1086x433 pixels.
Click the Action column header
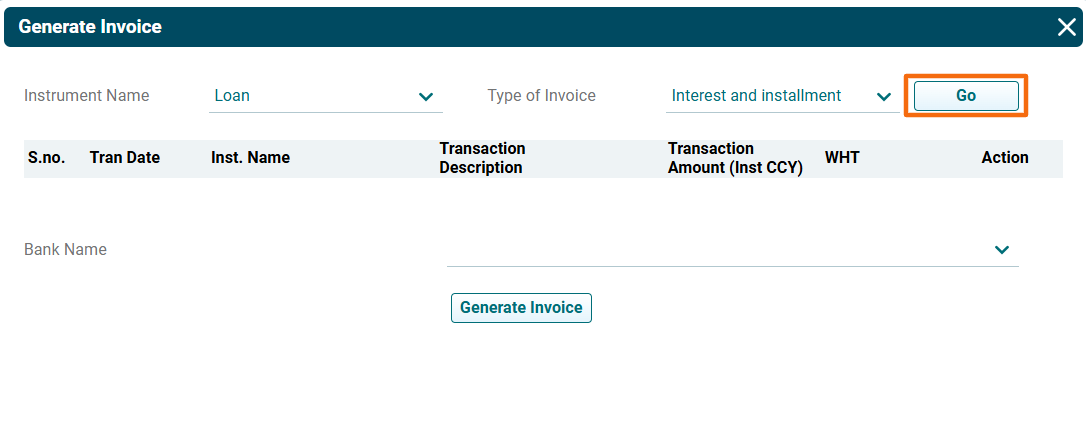1004,158
